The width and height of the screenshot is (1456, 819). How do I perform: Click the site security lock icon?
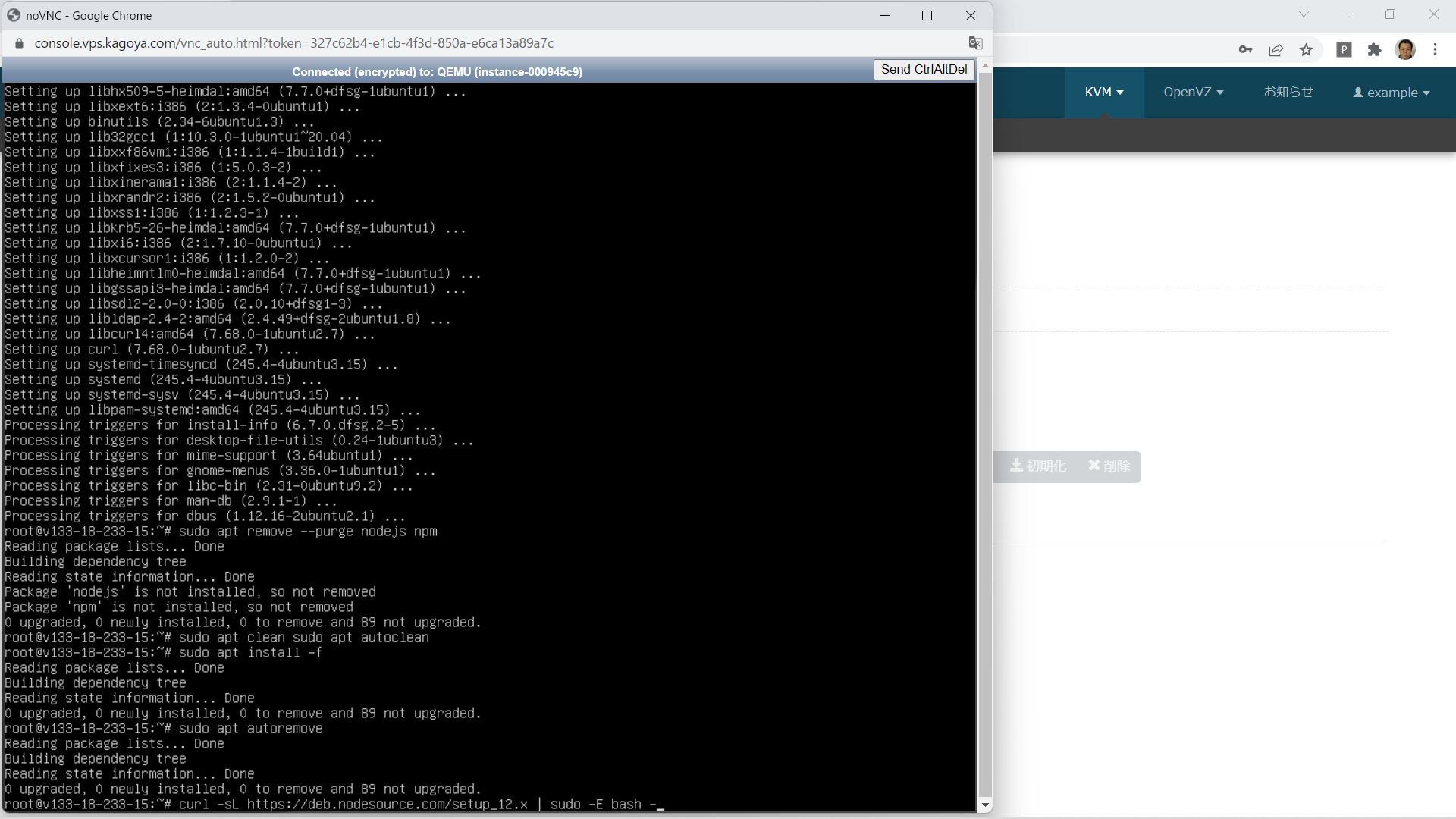tap(19, 43)
